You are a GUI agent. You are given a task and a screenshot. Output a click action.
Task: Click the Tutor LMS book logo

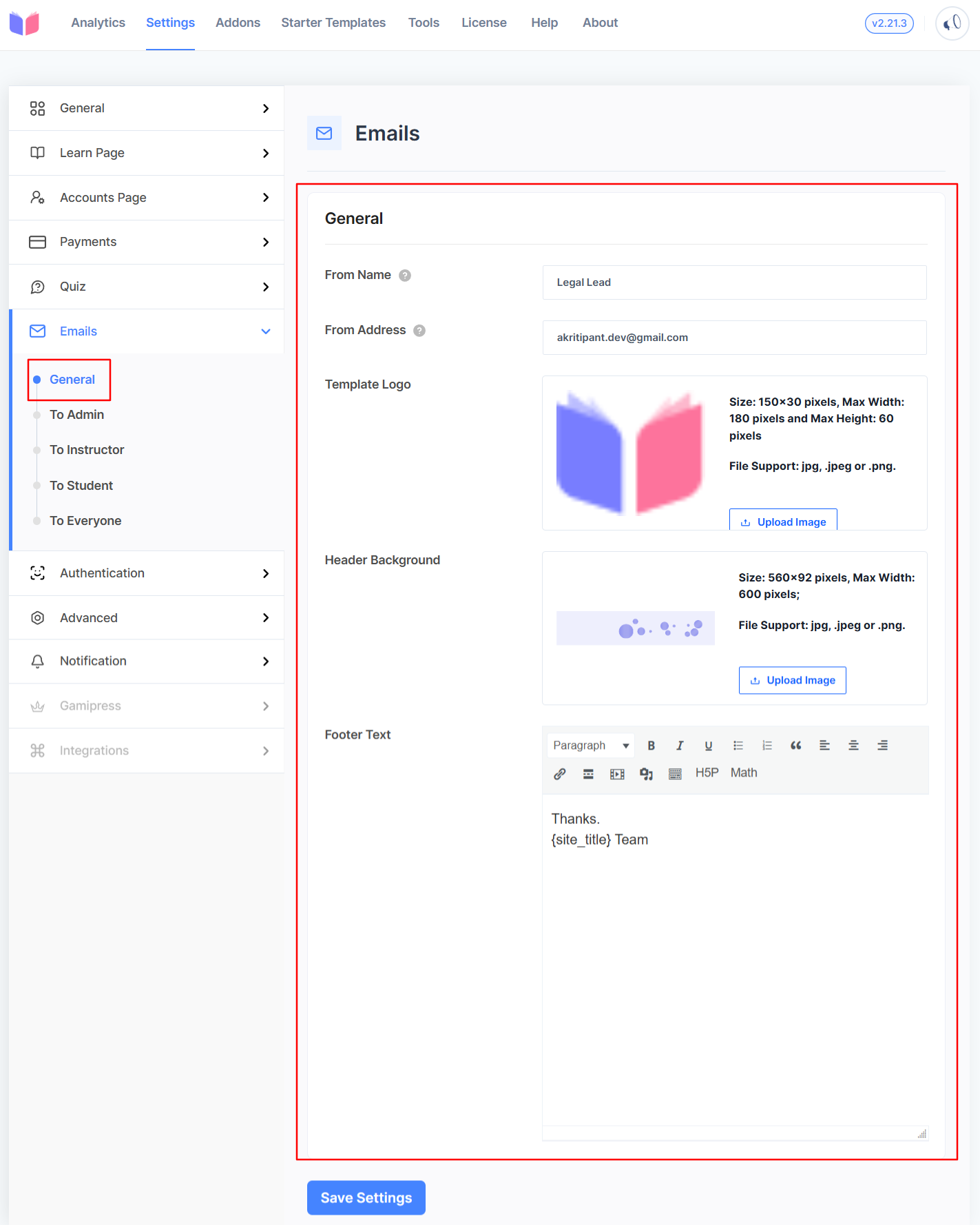tap(25, 23)
